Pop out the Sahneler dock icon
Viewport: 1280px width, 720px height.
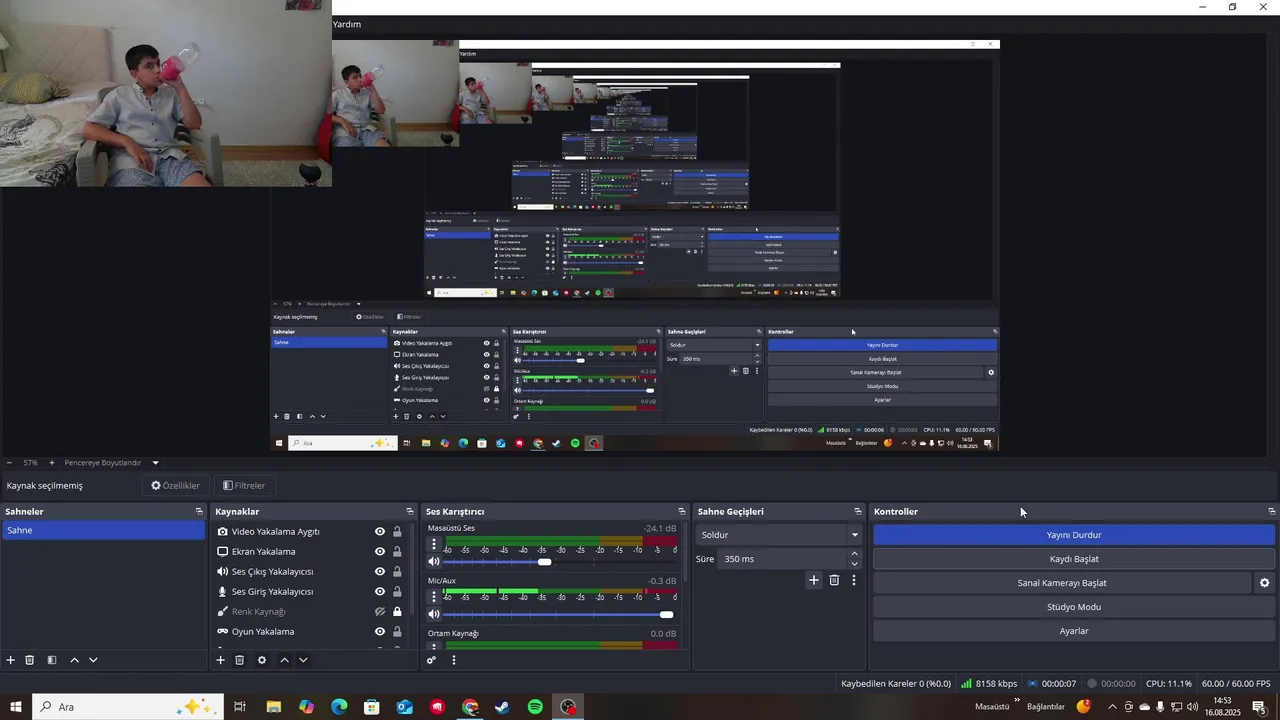pos(199,511)
